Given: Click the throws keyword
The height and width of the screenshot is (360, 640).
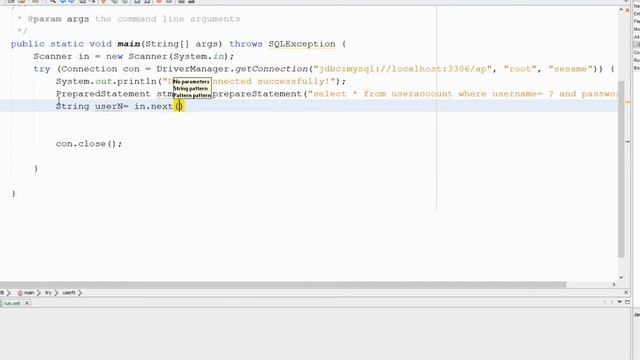Looking at the screenshot, I should pyautogui.click(x=246, y=44).
